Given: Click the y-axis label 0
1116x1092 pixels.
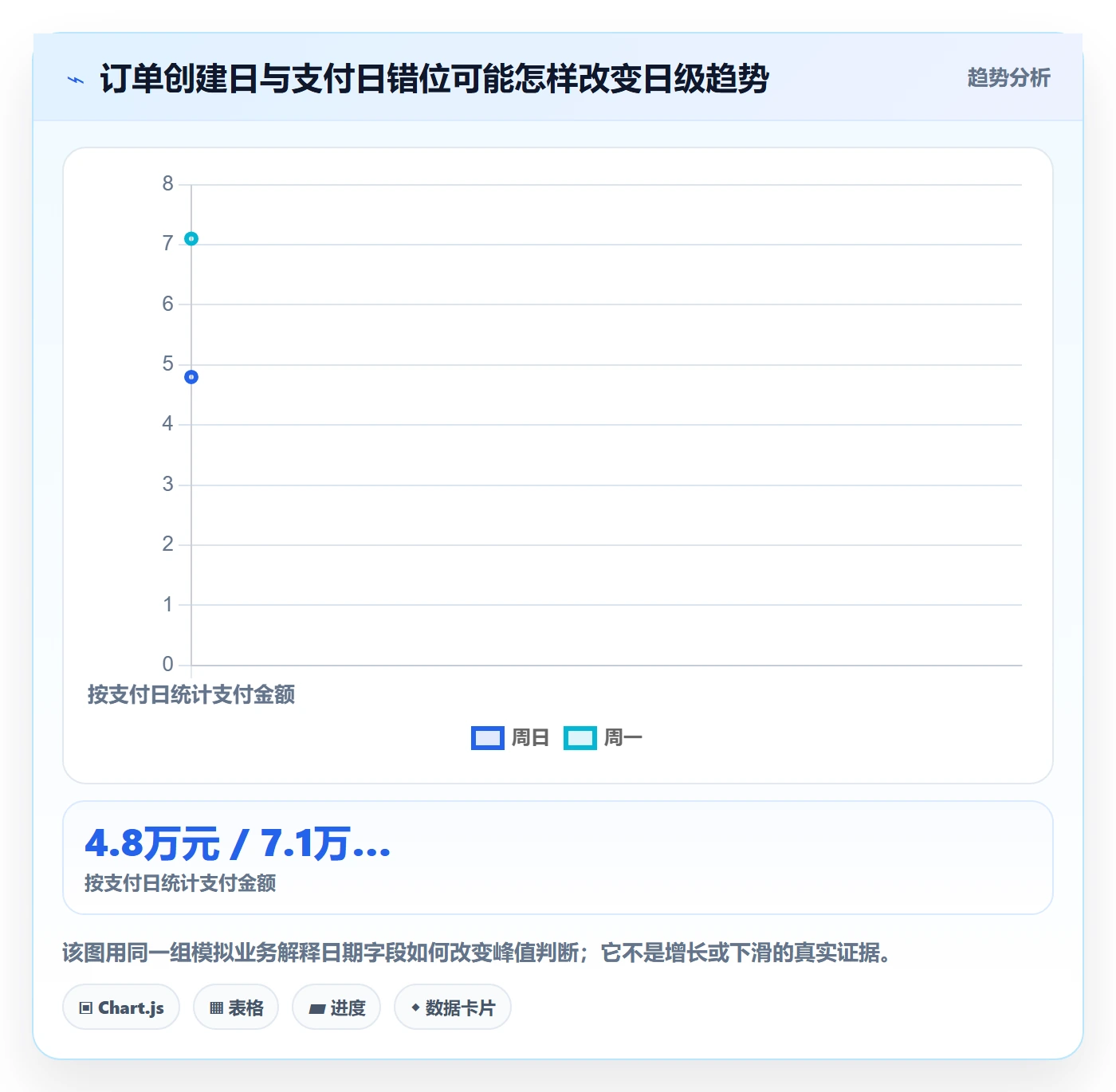Looking at the screenshot, I should [x=167, y=664].
